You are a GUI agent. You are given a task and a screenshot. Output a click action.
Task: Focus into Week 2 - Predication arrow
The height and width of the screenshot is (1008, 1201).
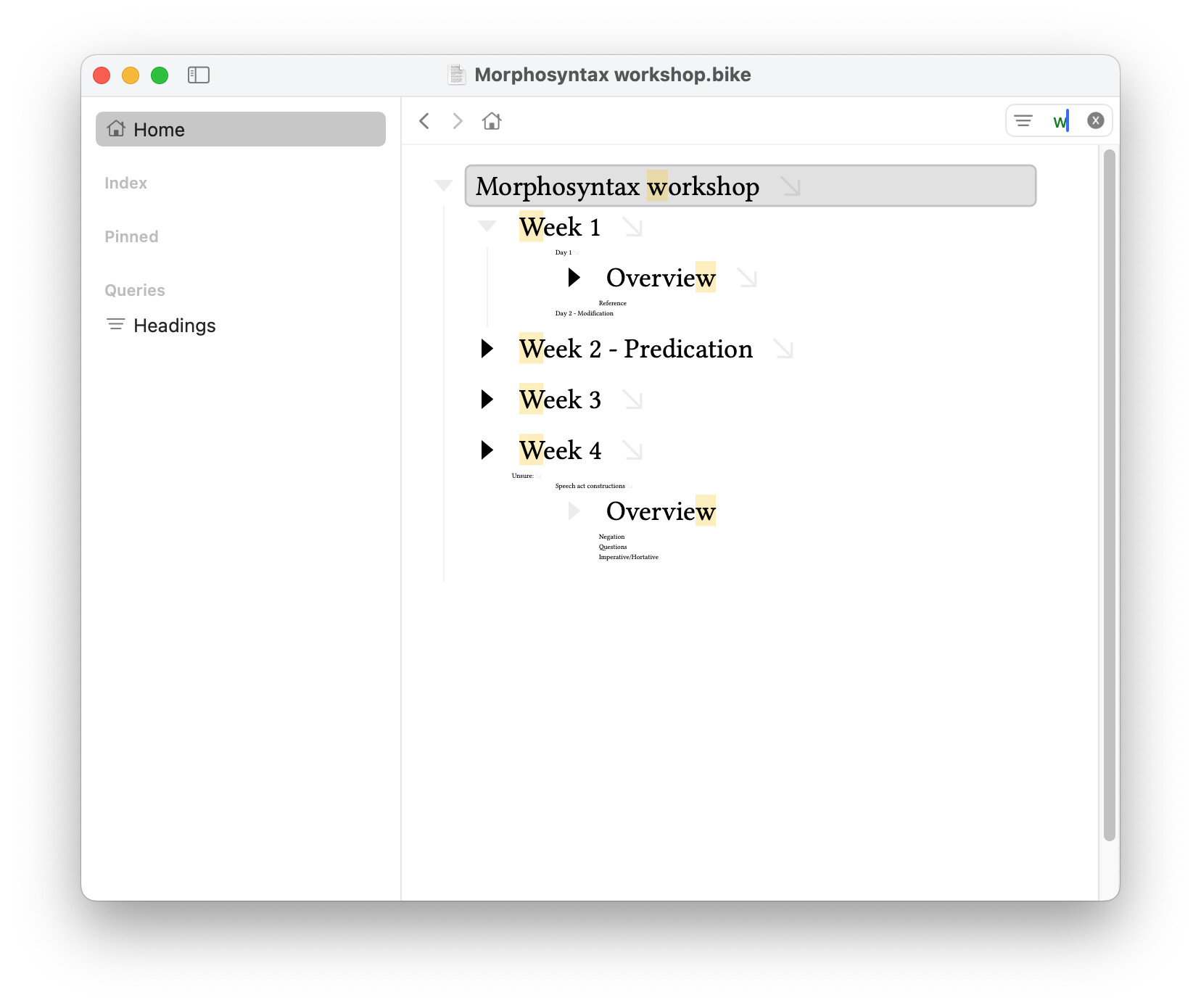(783, 350)
